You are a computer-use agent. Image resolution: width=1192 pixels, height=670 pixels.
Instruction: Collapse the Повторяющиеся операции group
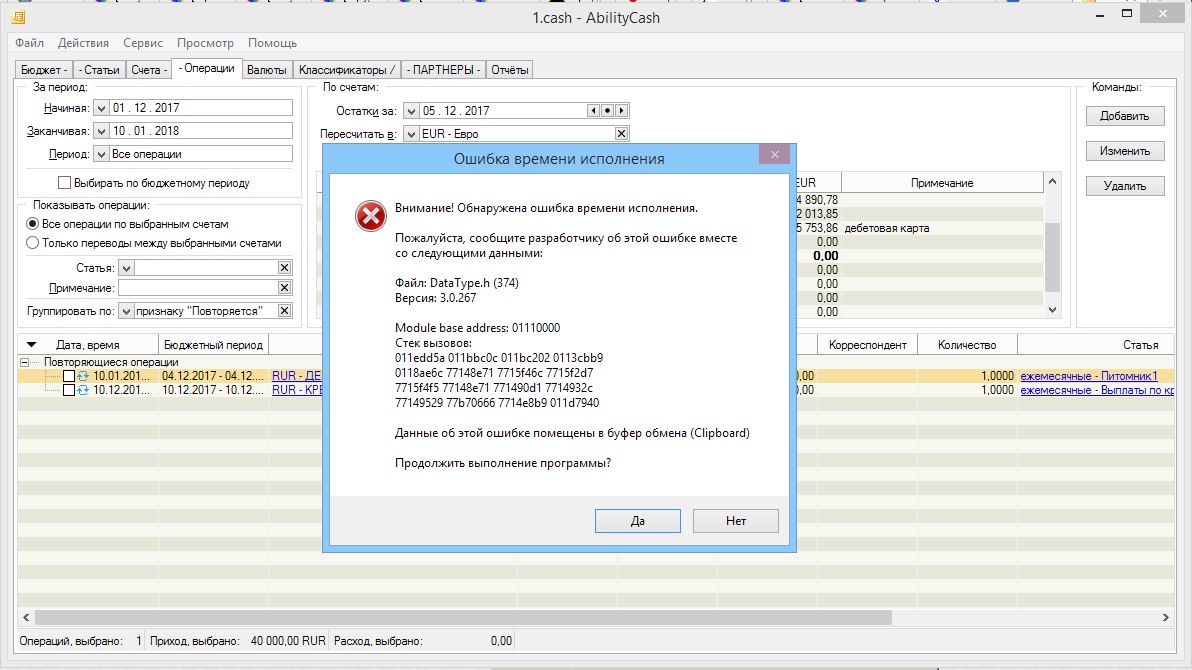(24, 362)
